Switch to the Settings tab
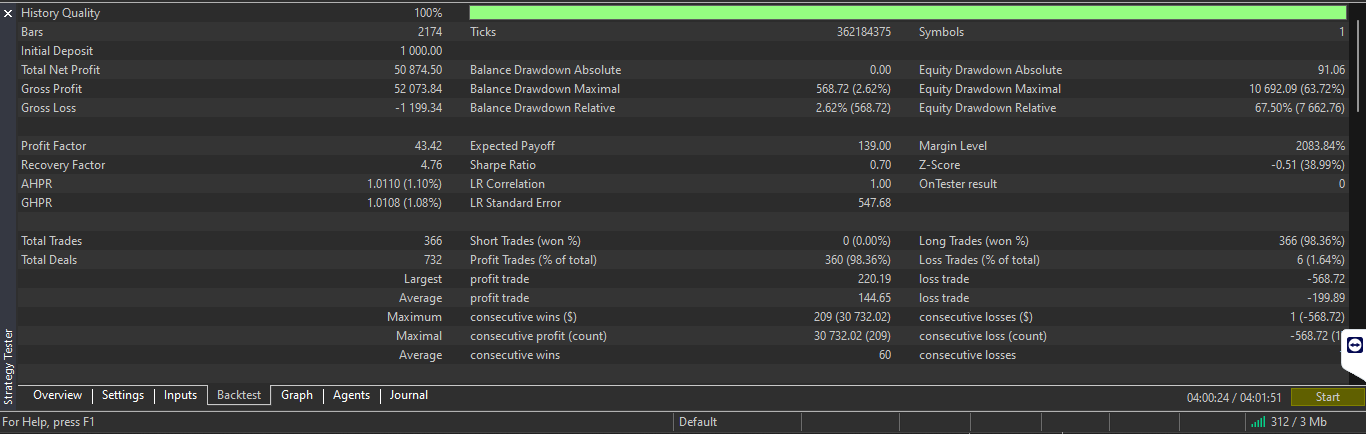 point(123,396)
